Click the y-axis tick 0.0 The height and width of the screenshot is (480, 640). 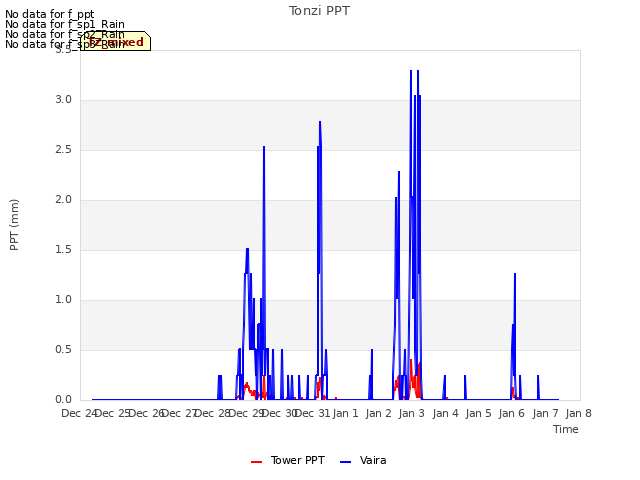point(63,400)
